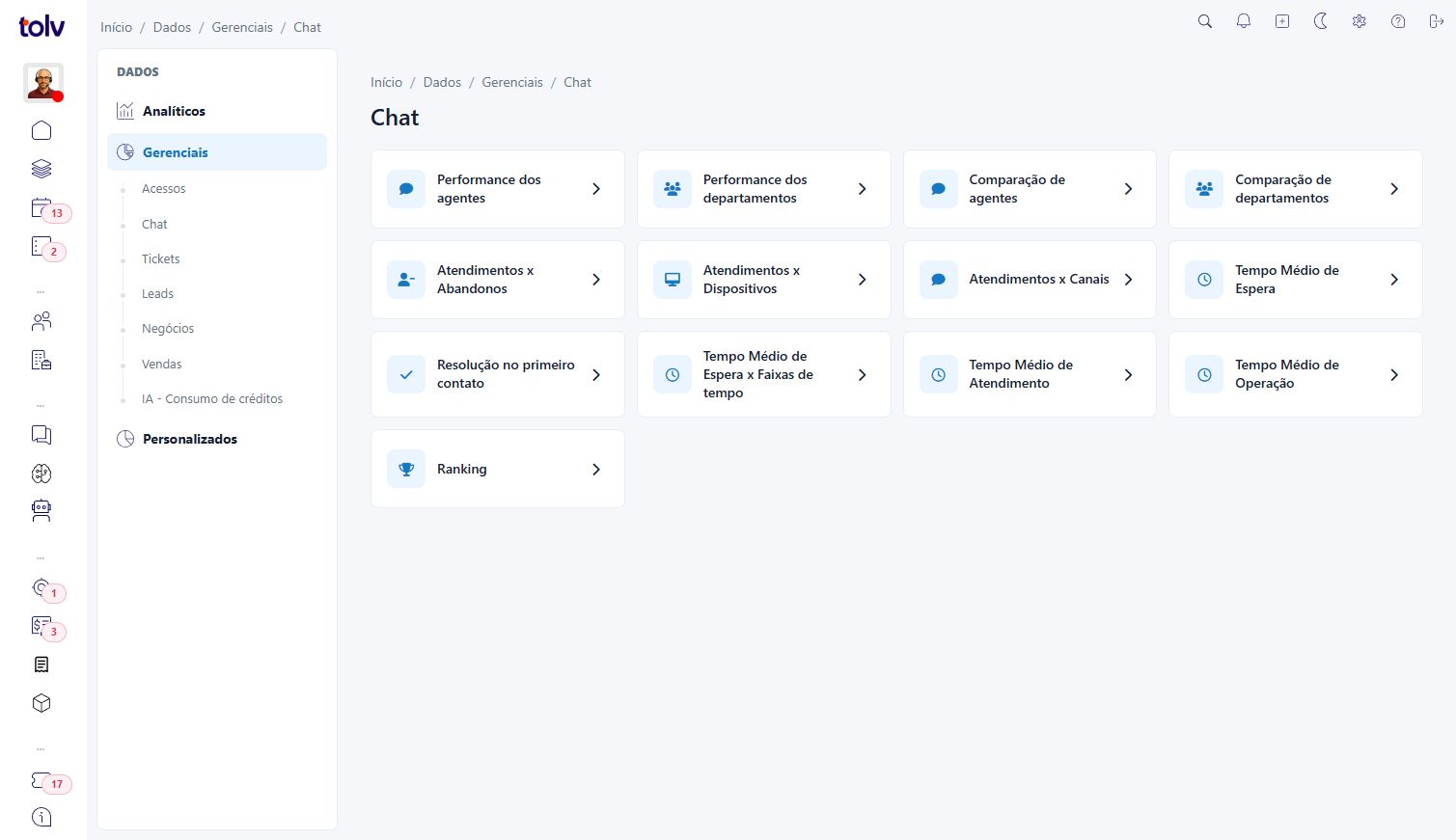Open the robot bot icon in sidebar
Image resolution: width=1456 pixels, height=840 pixels.
point(41,510)
